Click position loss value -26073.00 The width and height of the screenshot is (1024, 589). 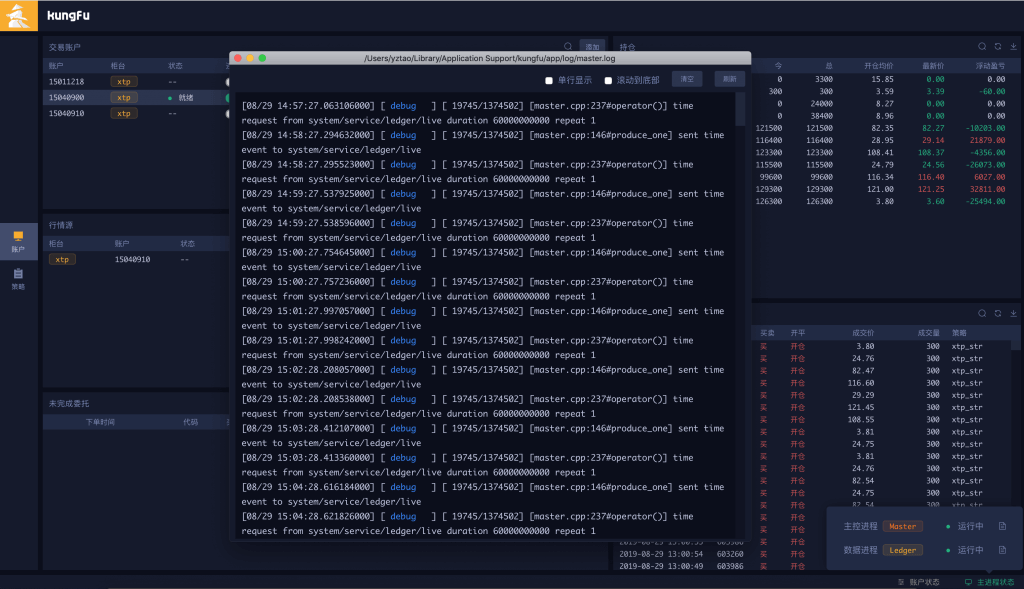[x=985, y=165]
